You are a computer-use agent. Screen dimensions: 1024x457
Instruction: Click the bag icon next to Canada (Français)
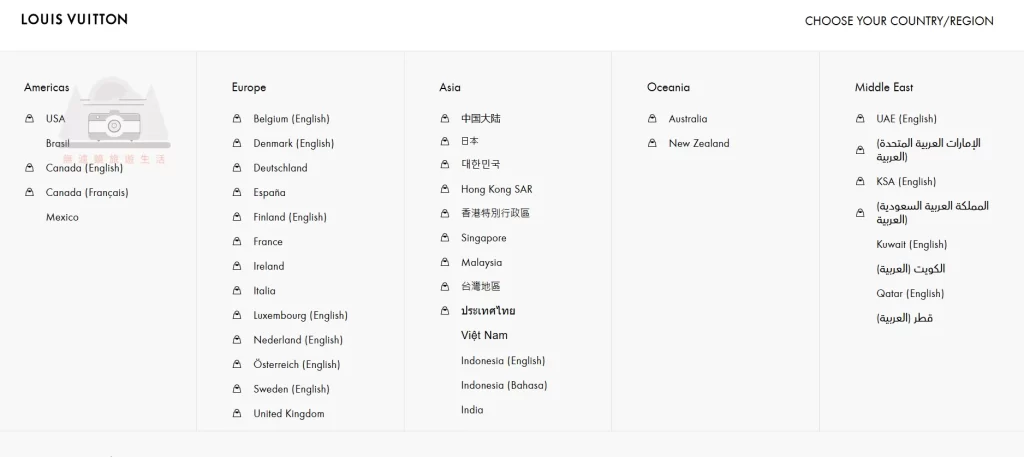point(30,193)
